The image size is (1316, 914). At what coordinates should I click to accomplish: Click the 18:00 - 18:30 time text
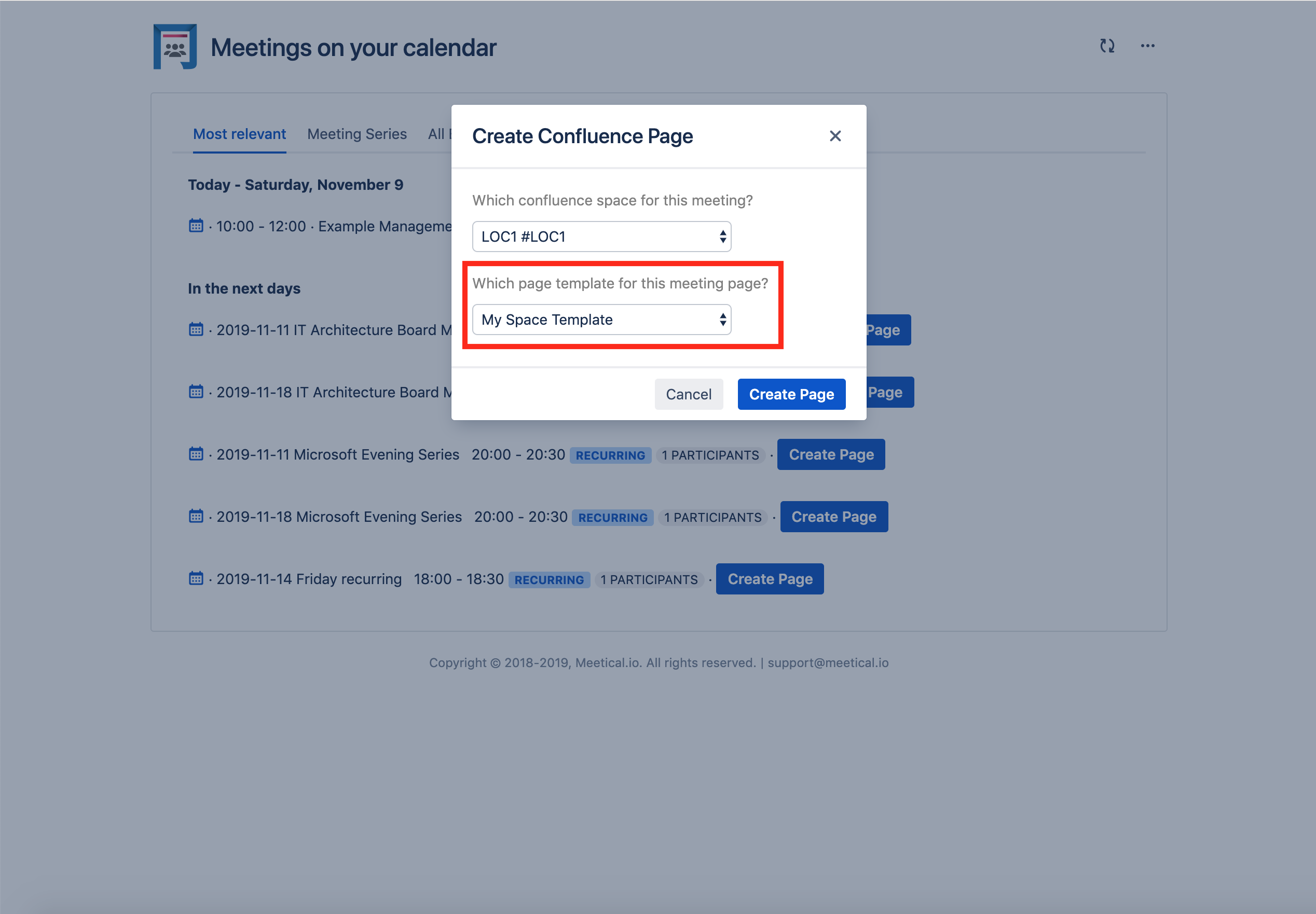458,579
